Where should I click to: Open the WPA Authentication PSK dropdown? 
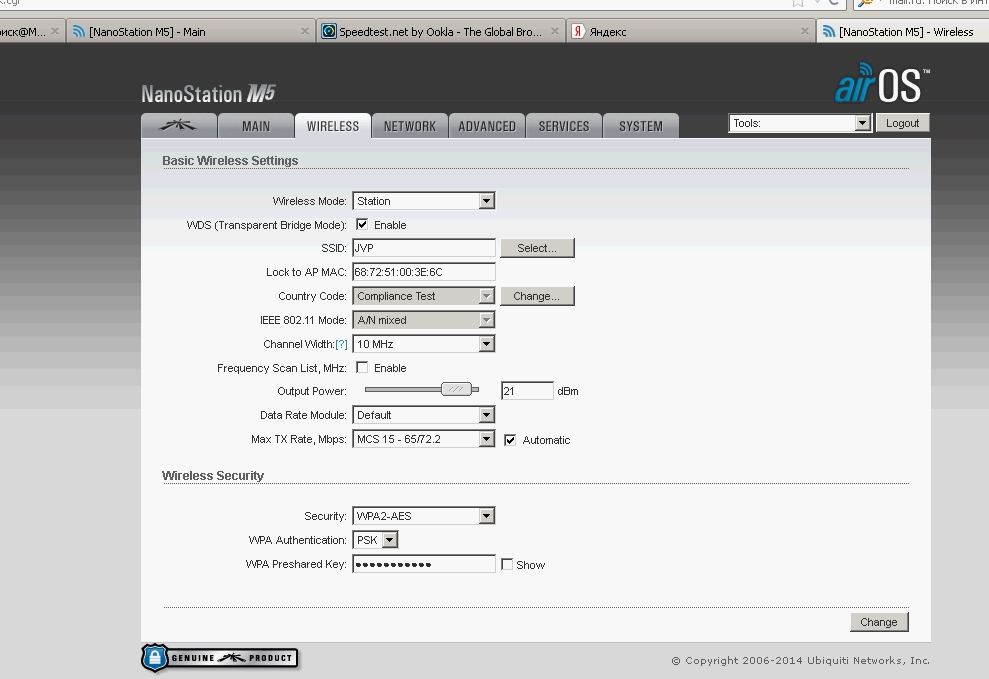click(375, 540)
